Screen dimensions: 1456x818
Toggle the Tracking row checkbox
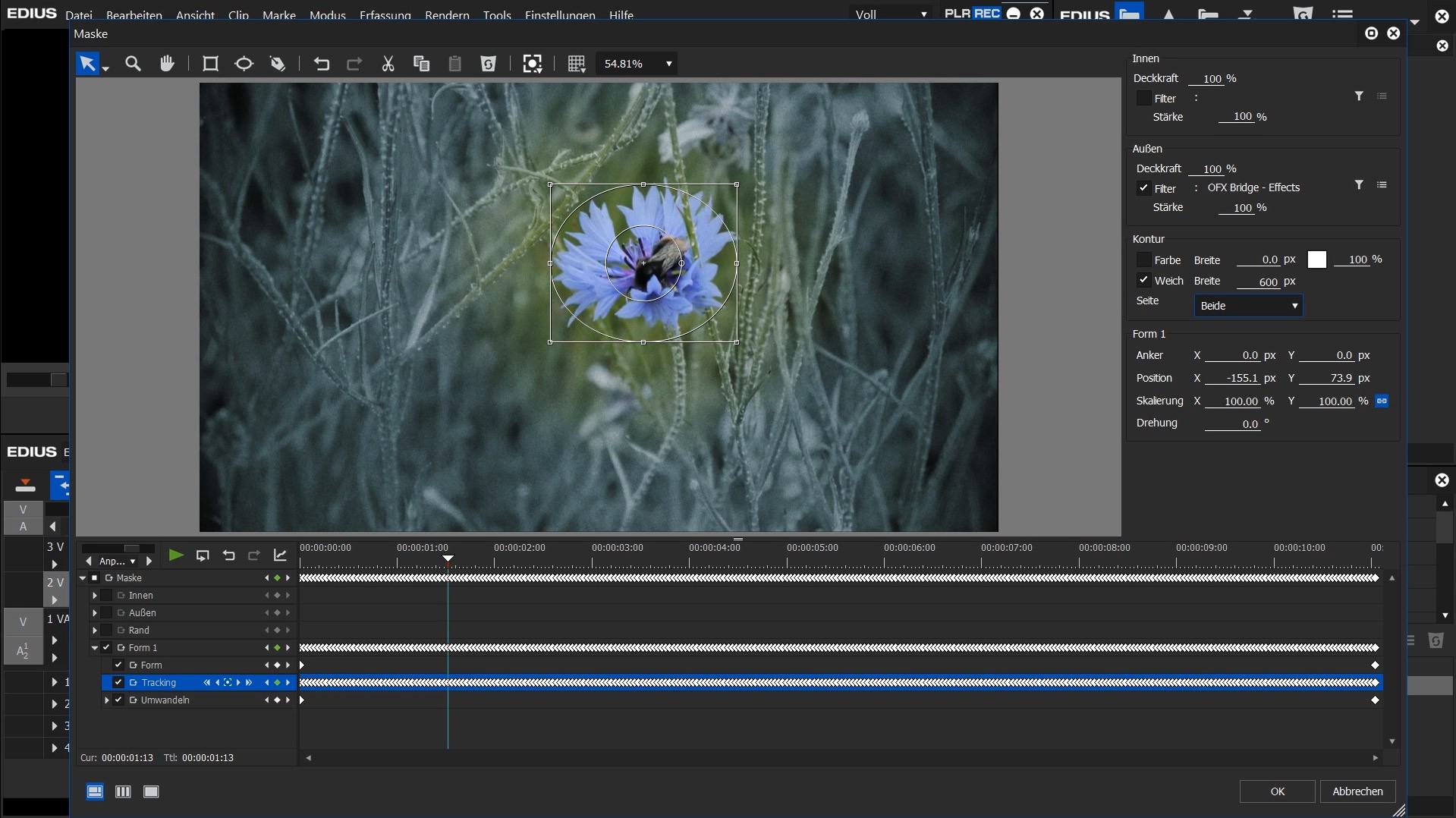pos(118,683)
